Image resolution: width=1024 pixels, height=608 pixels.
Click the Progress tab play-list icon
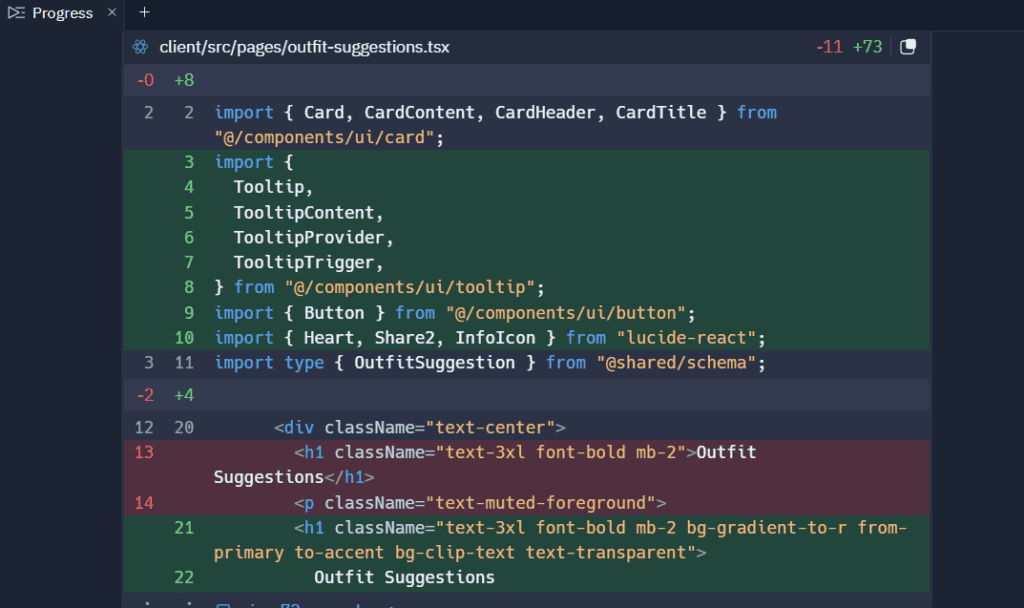coord(16,12)
